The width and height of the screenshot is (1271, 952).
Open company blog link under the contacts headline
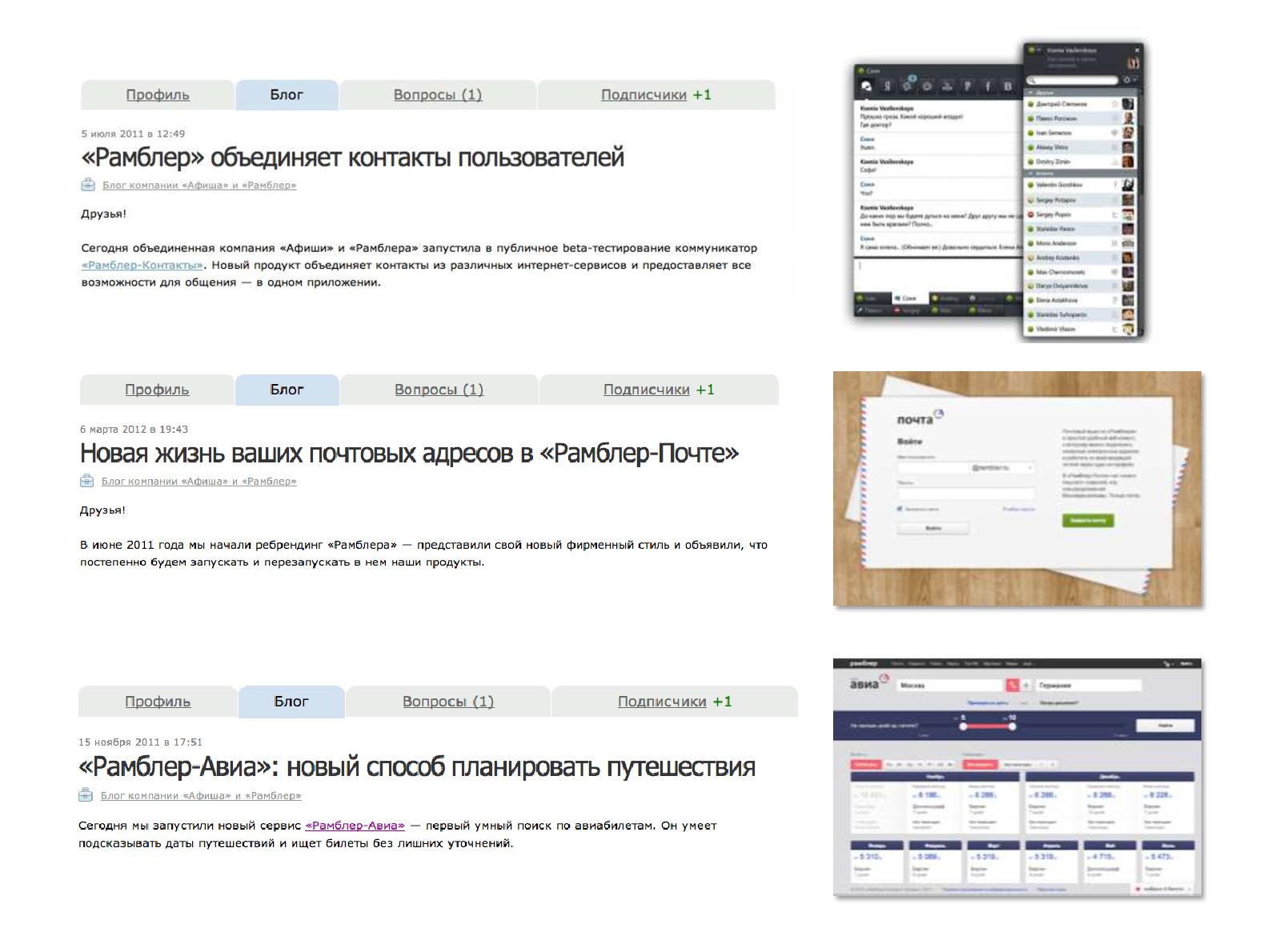tap(199, 185)
